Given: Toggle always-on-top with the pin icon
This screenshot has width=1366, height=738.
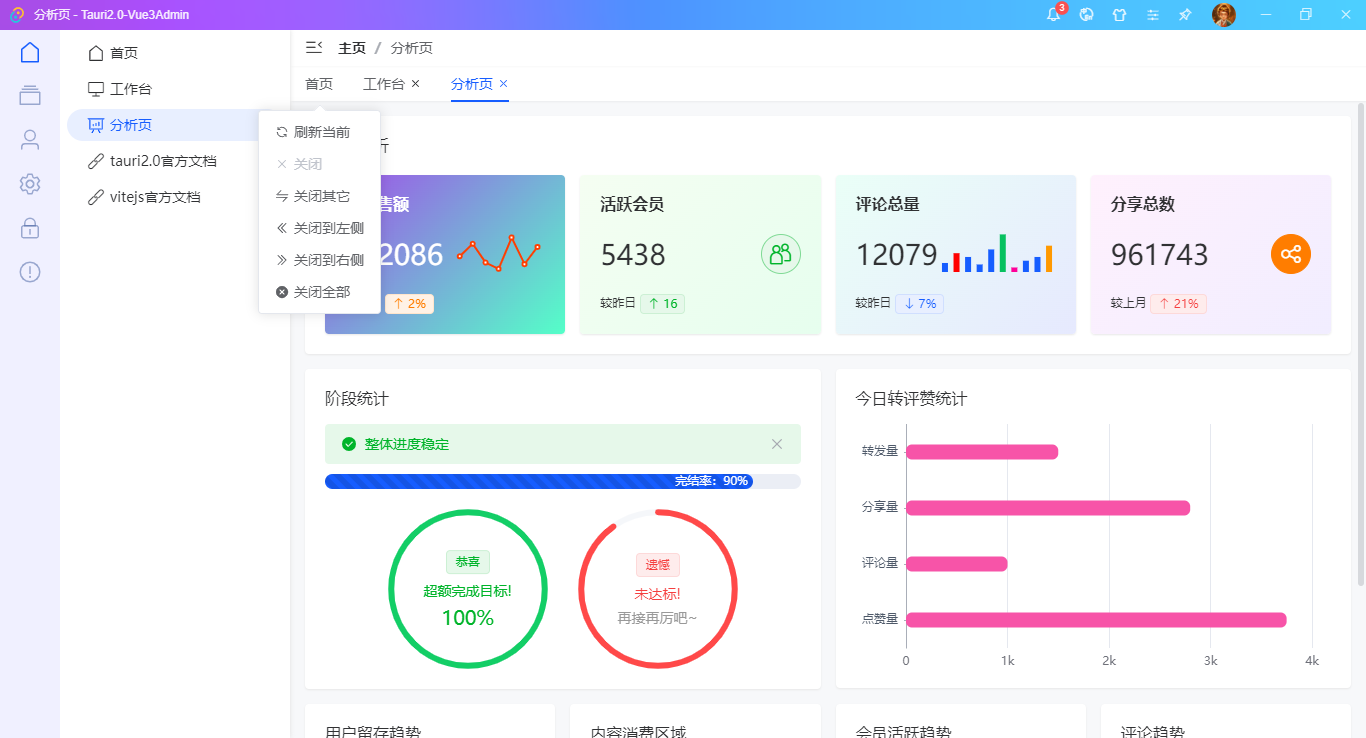Looking at the screenshot, I should (1185, 15).
